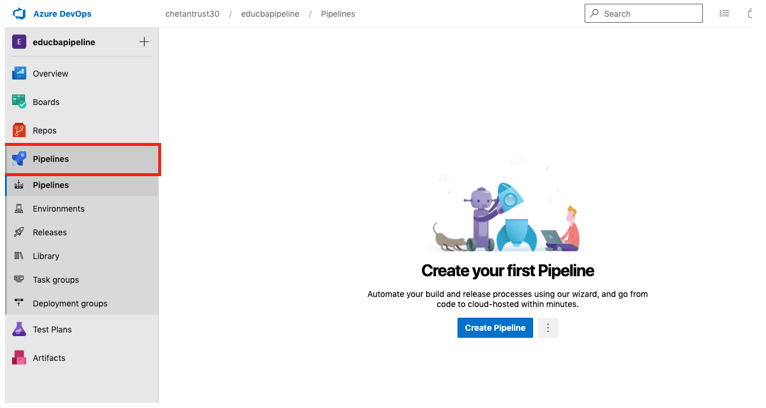The image size is (766, 408).
Task: Open the Artifacts icon in sidebar
Action: point(19,357)
